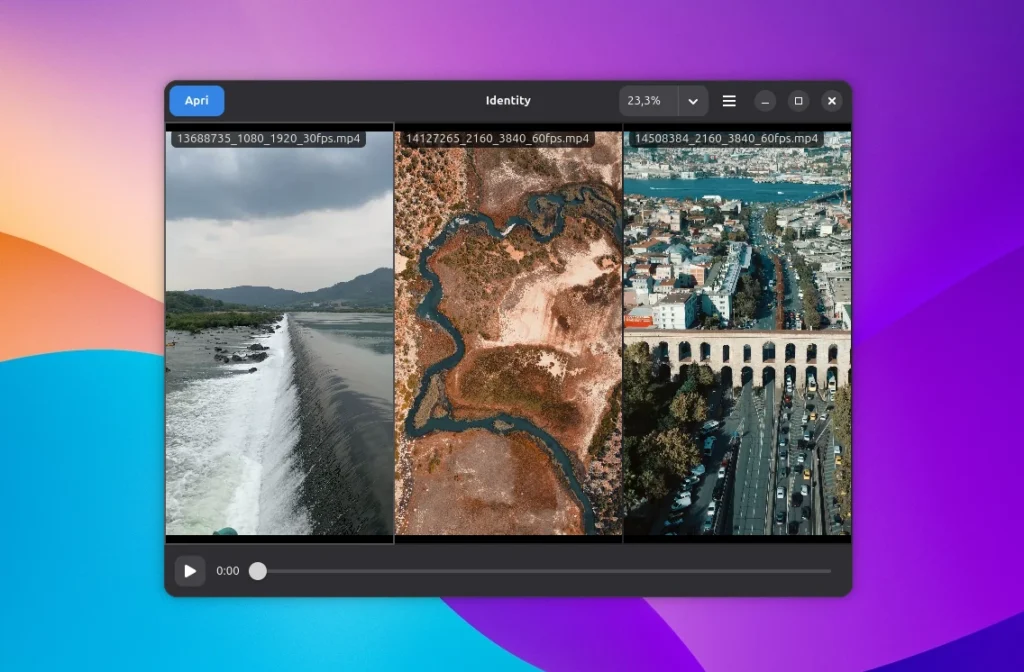The image size is (1024, 672).
Task: Click the vertical divider between first two videos
Action: 394,340
